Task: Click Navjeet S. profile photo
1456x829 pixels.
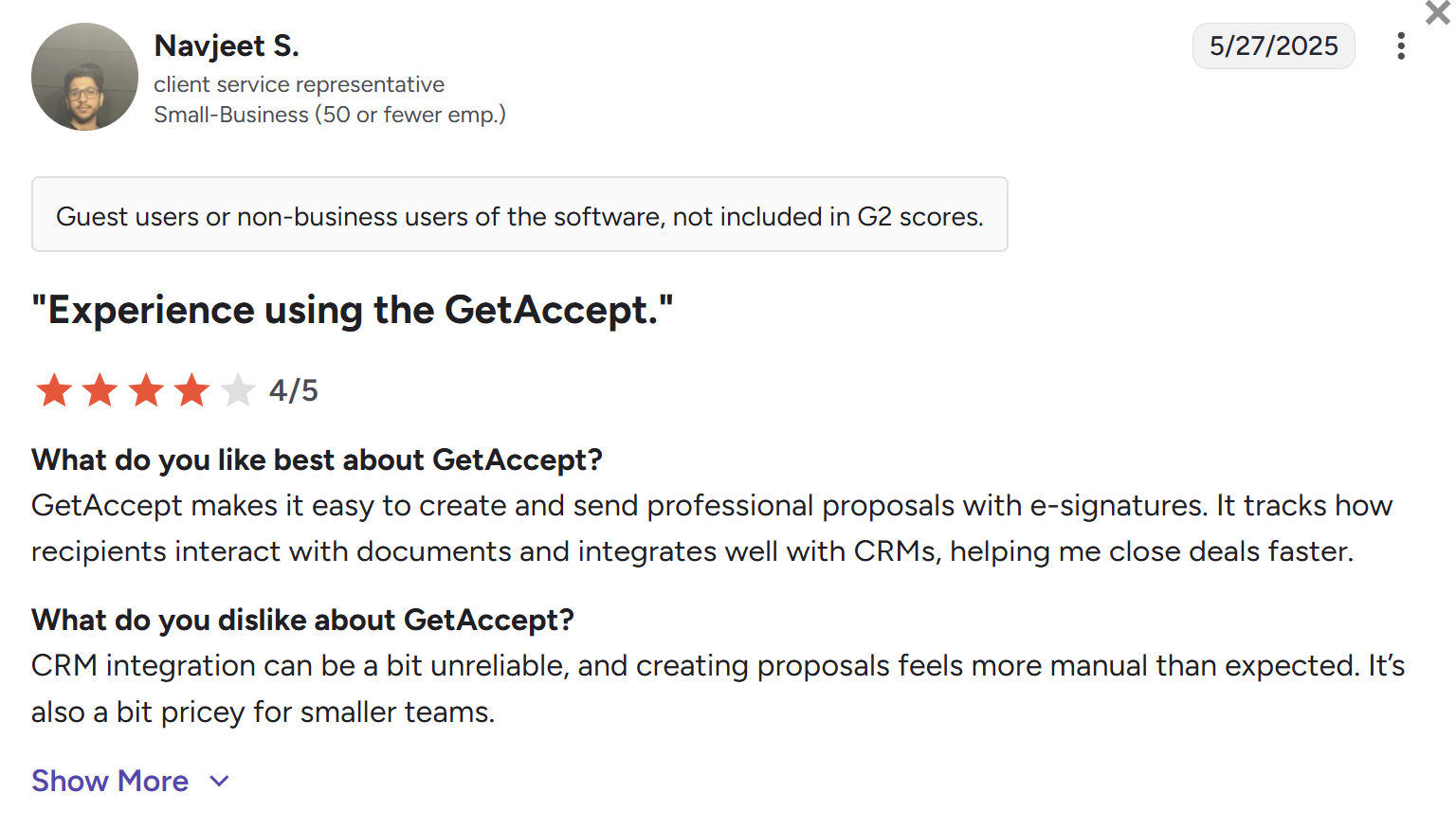Action: tap(84, 77)
